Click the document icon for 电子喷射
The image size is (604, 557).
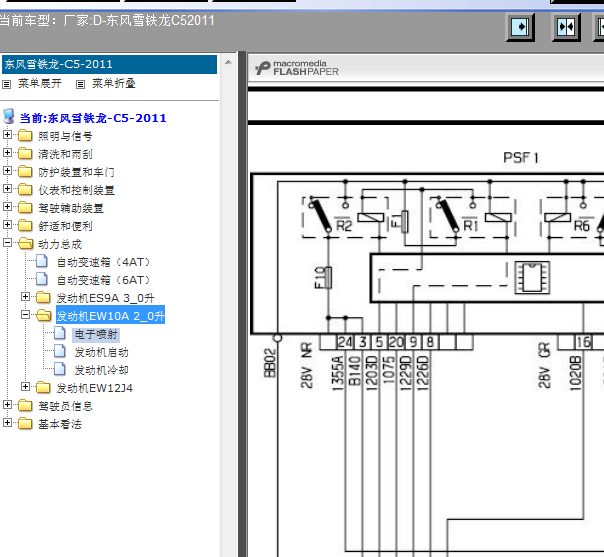tap(60, 333)
